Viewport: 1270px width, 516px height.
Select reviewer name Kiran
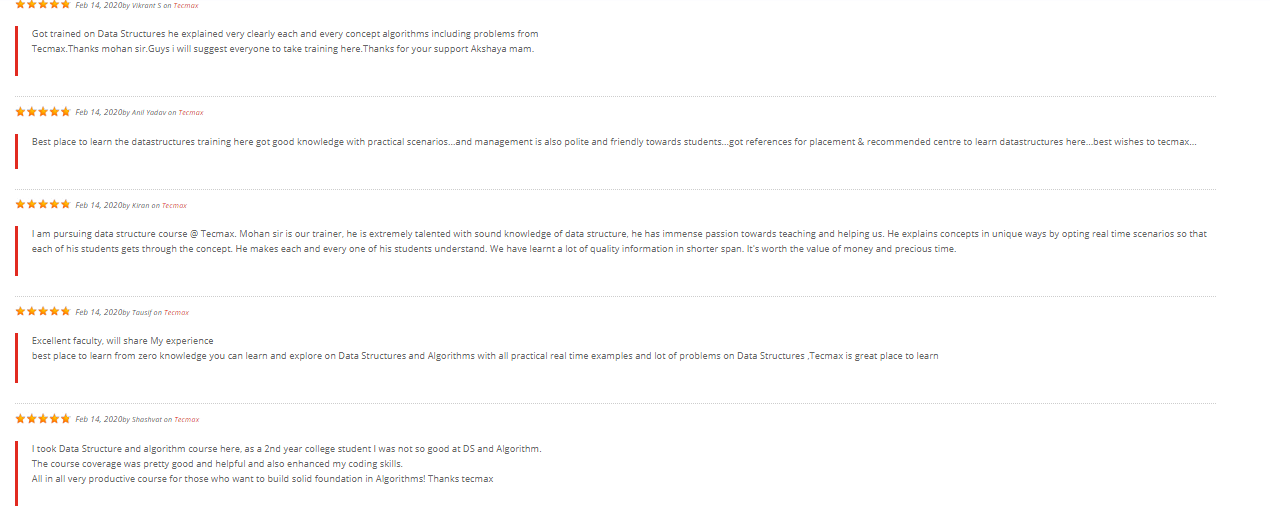[x=140, y=206]
